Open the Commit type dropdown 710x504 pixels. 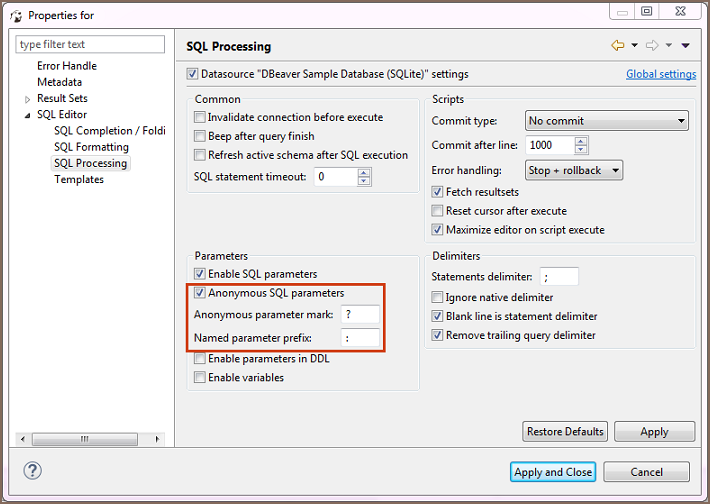(x=607, y=121)
